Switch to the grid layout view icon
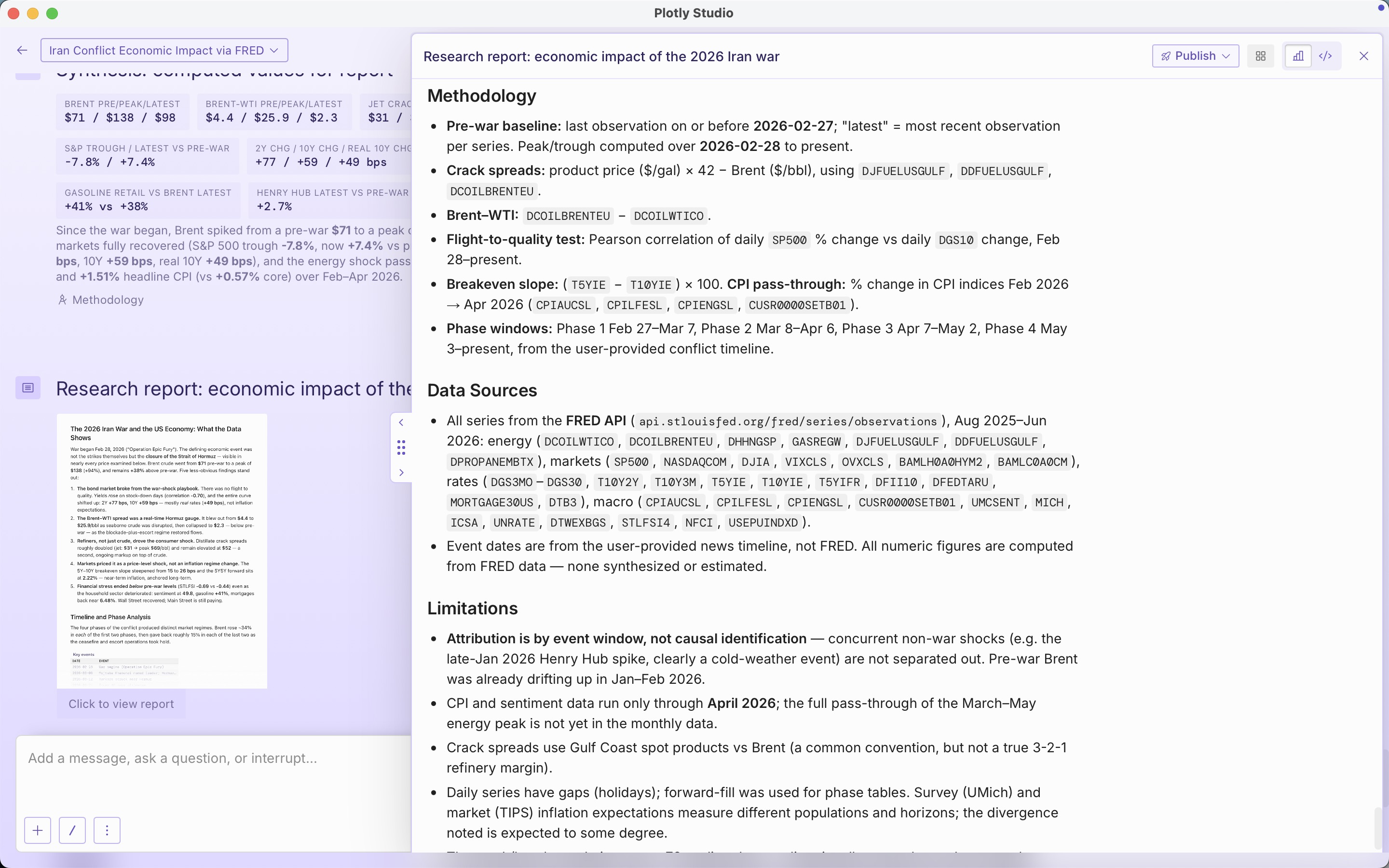The width and height of the screenshot is (1389, 868). [1260, 55]
